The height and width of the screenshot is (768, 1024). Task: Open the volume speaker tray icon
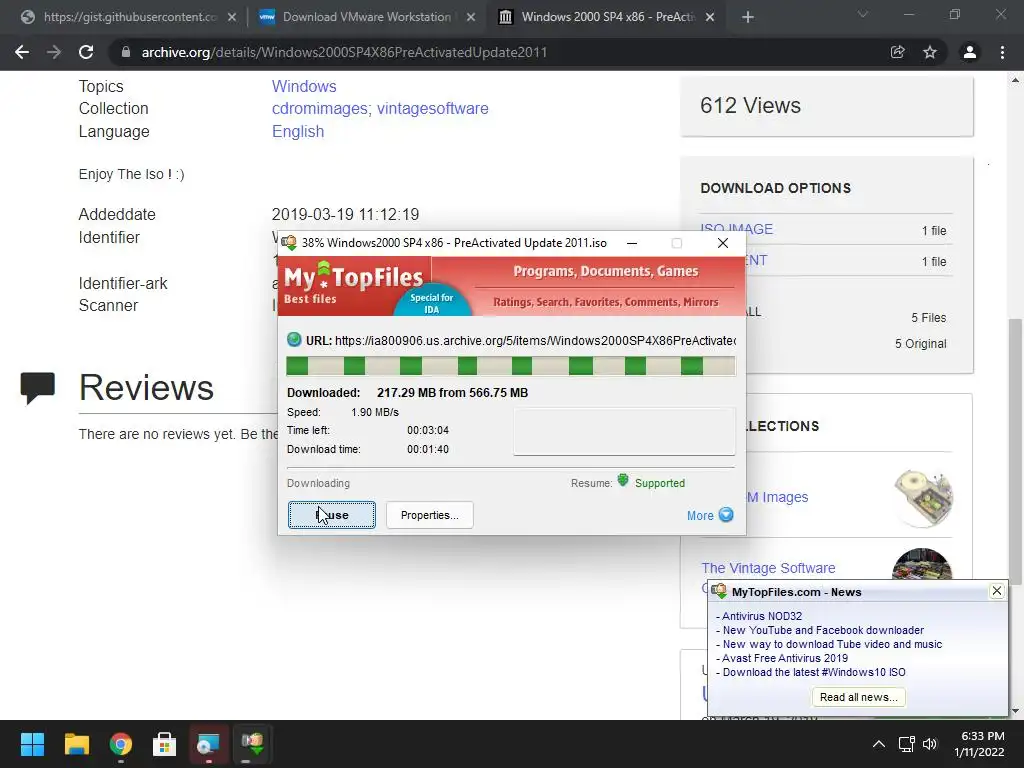click(930, 744)
